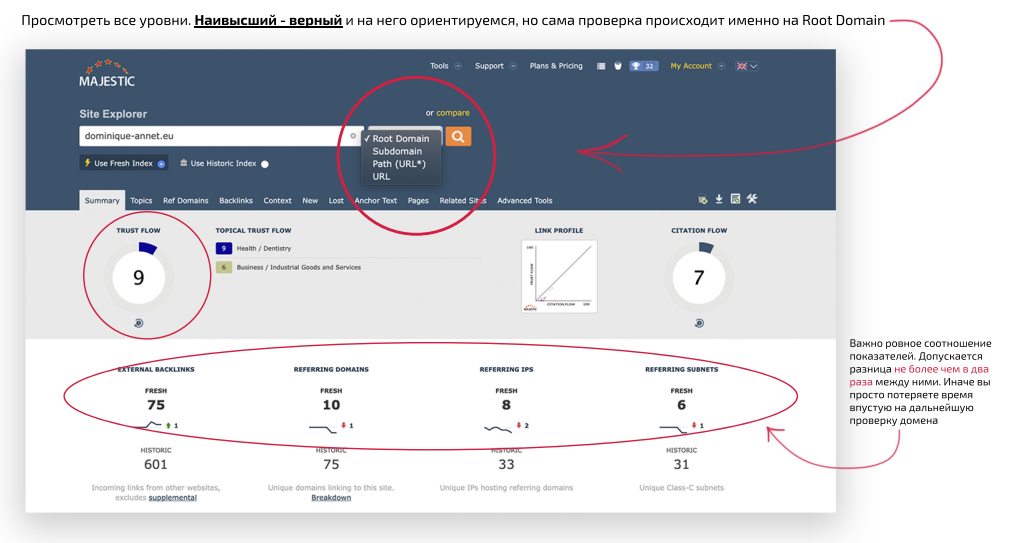The width and height of the screenshot is (1021, 543).
Task: Click the blue 9 Health / Dentistry swatch
Action: (223, 248)
